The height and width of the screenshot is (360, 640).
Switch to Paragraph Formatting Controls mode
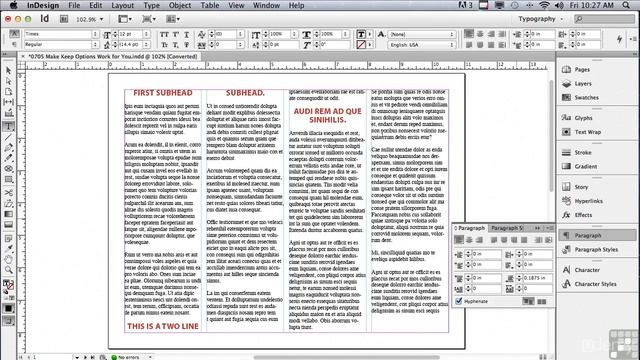(x=14, y=44)
